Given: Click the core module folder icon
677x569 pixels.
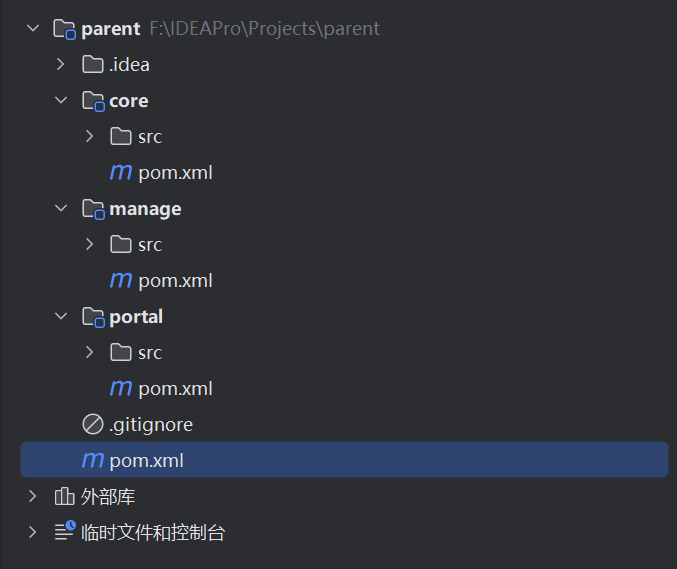Looking at the screenshot, I should 93,101.
